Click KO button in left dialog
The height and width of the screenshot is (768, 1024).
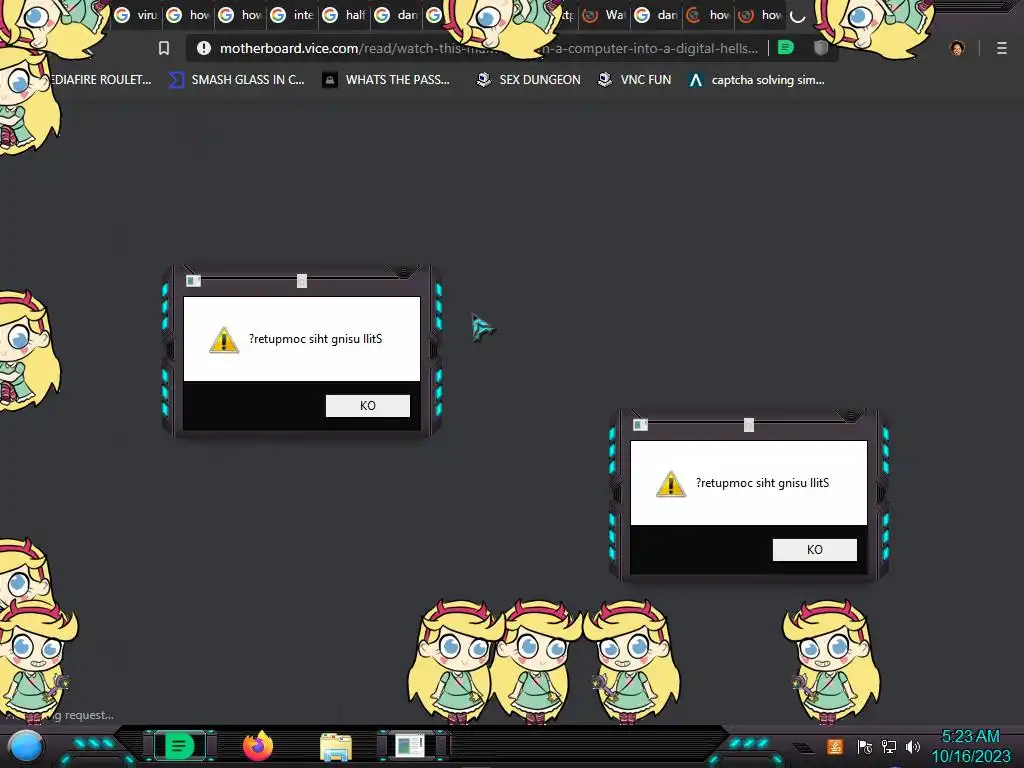[368, 406]
